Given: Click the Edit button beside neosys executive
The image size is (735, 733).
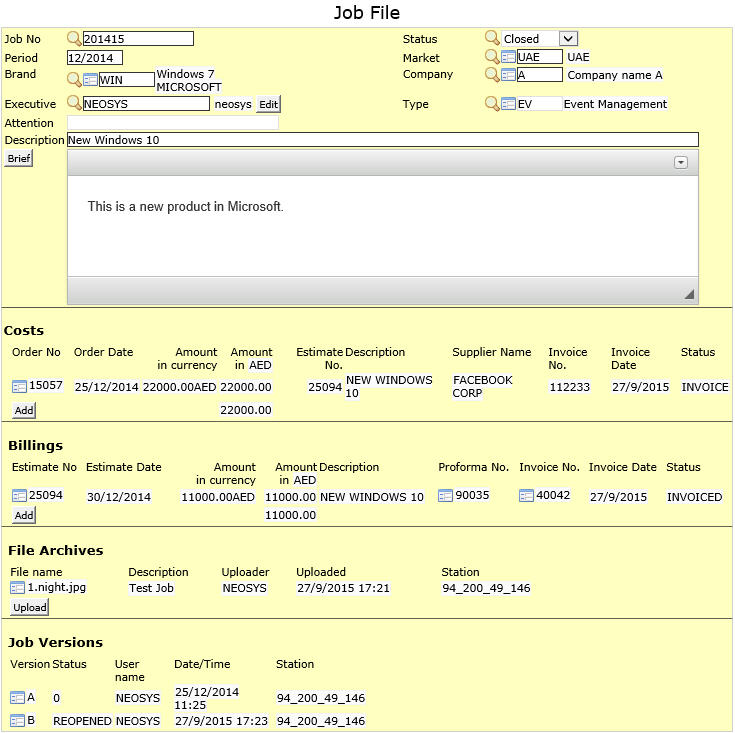Looking at the screenshot, I should [268, 104].
